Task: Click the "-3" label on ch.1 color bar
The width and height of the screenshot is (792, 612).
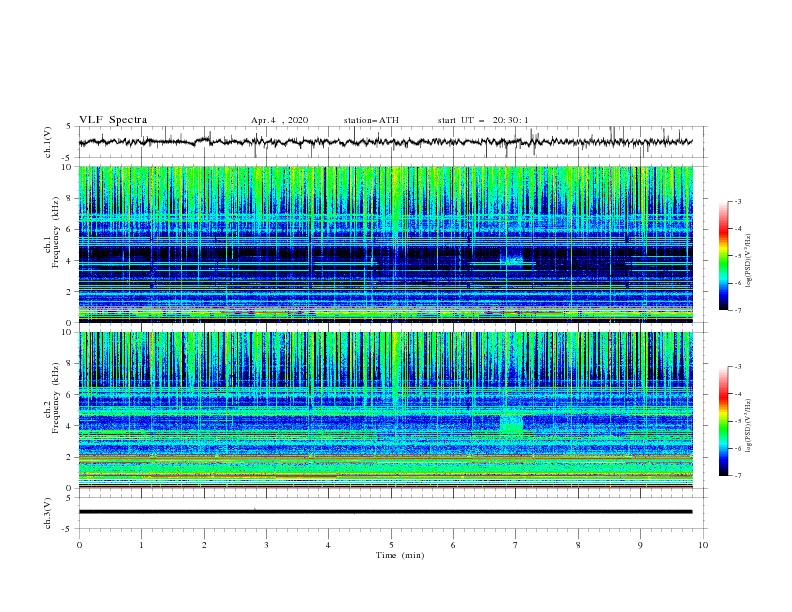Action: [x=737, y=201]
